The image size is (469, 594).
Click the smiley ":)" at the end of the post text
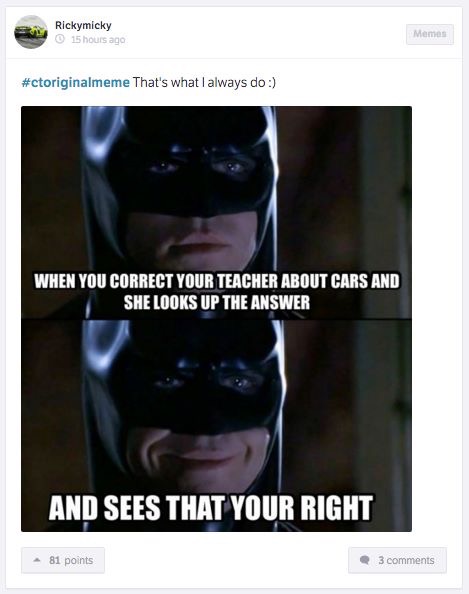(x=272, y=82)
